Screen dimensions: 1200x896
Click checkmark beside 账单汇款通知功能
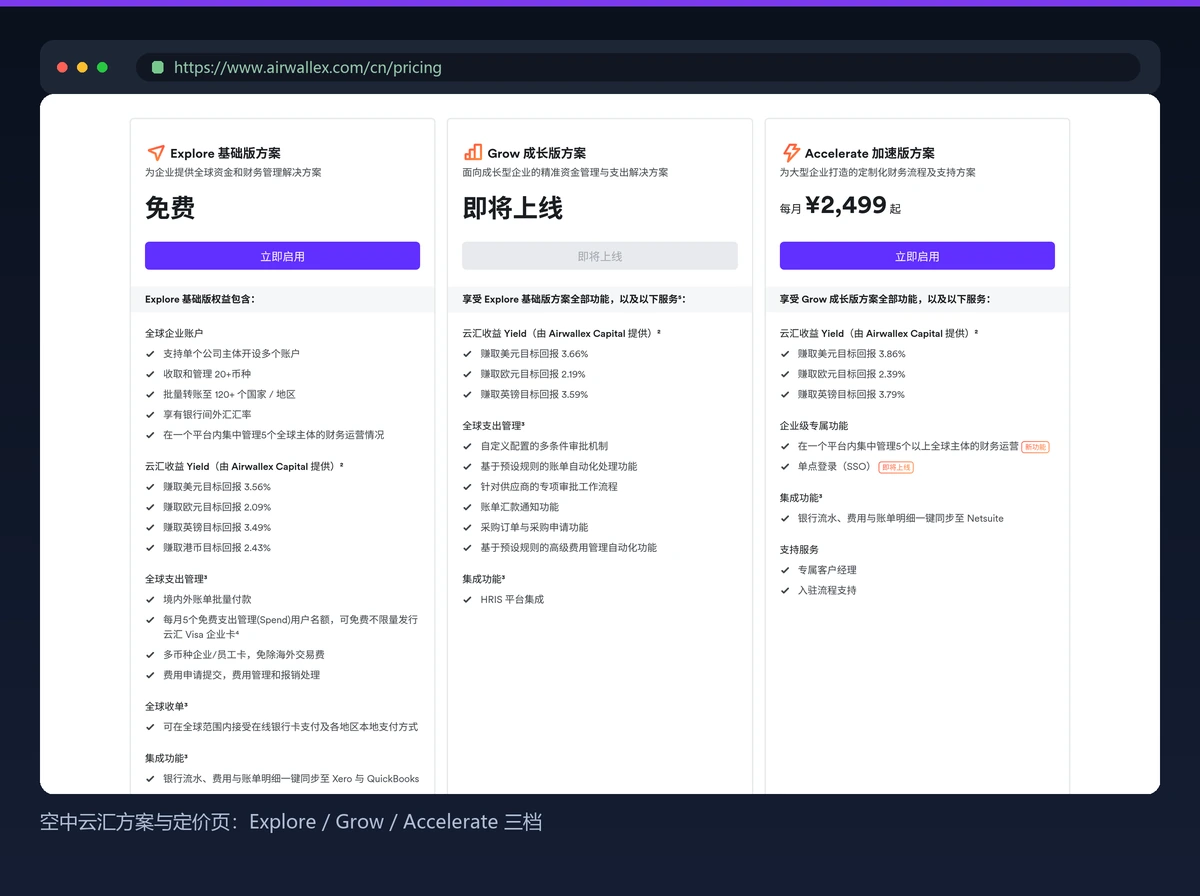pyautogui.click(x=468, y=507)
